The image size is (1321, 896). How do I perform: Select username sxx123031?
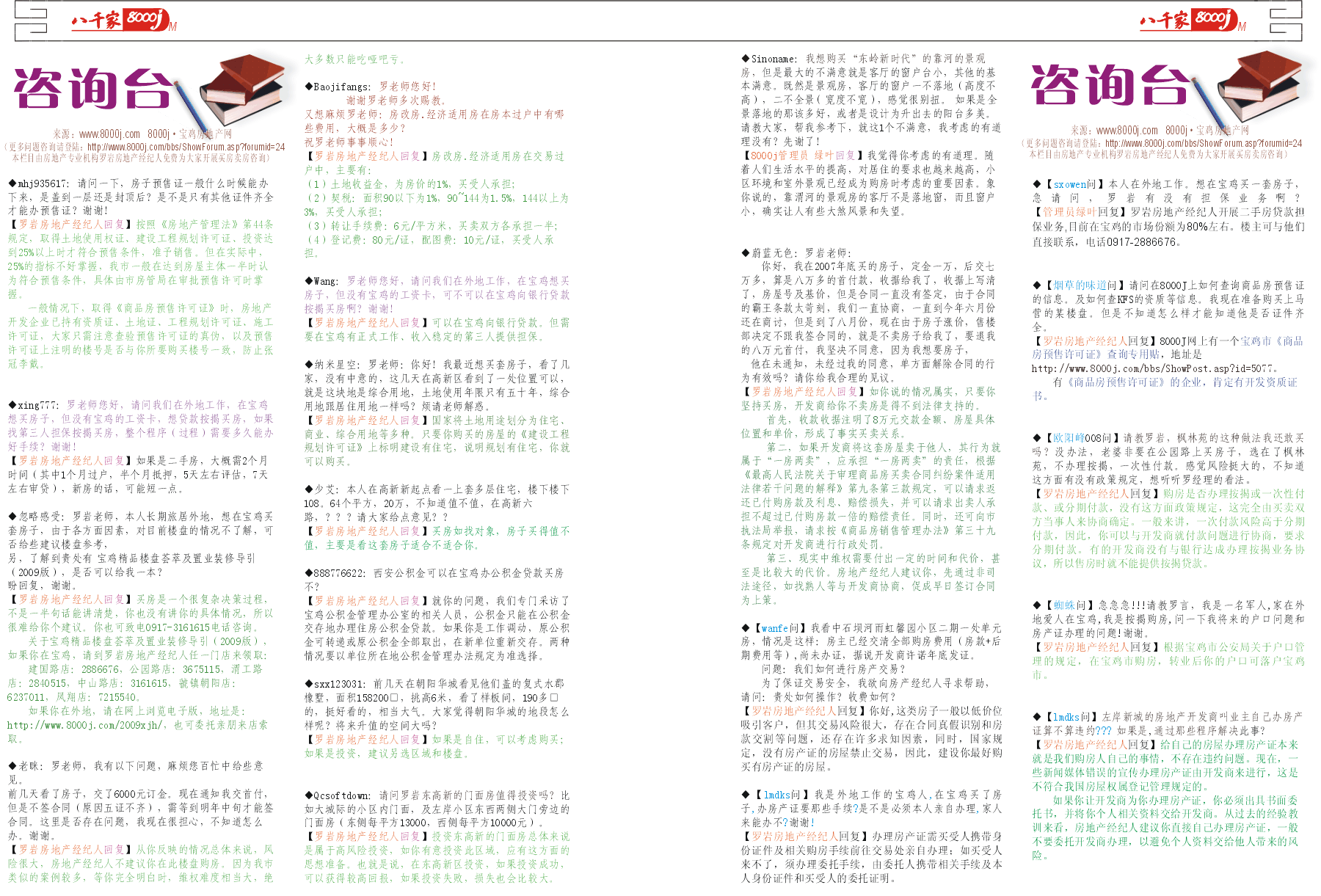coord(339,684)
